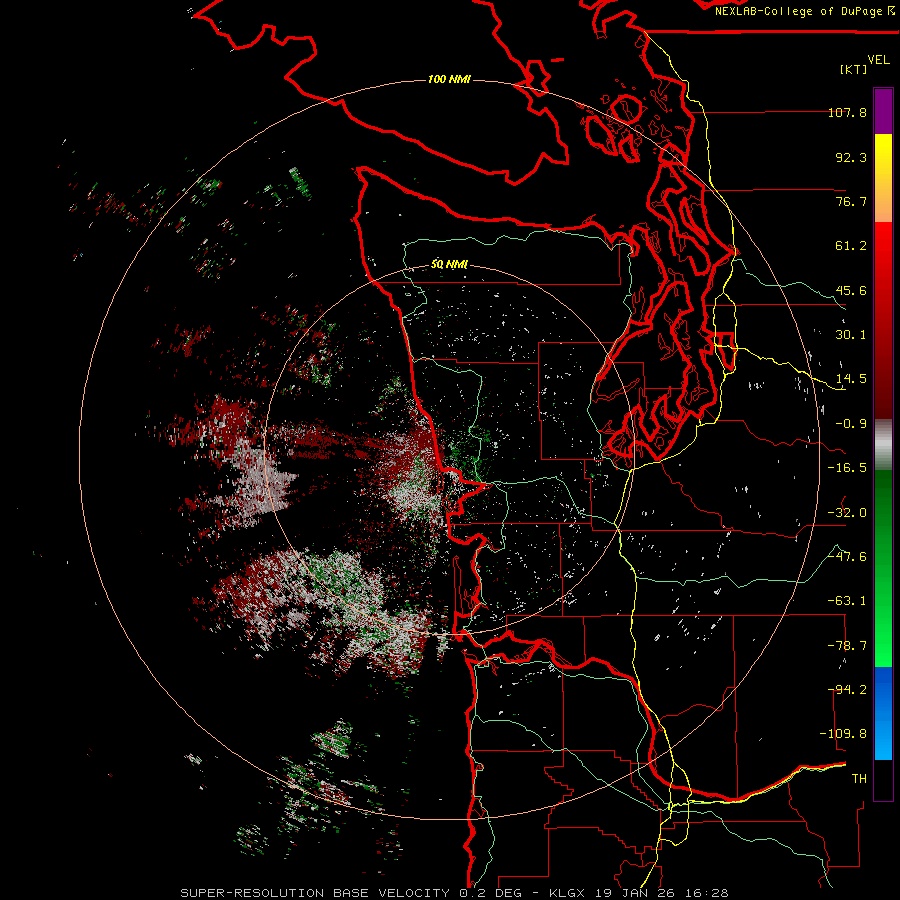Image resolution: width=900 pixels, height=900 pixels.
Task: Click the 61.2 velocity scale value
Action: tap(851, 246)
